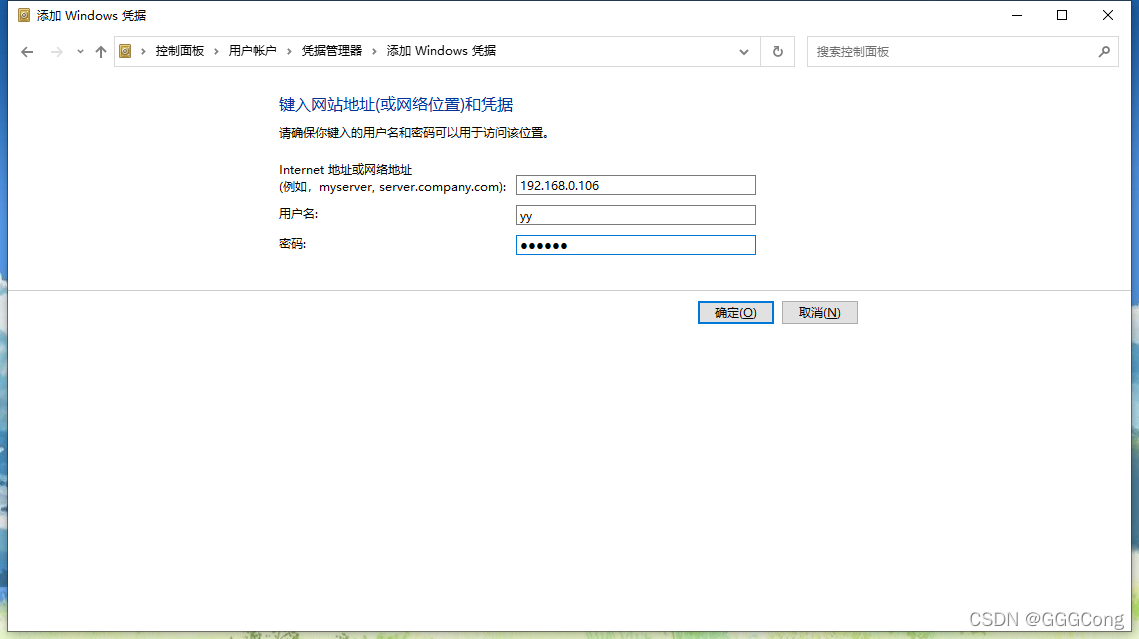Go forward with the right arrow
The height and width of the screenshot is (639, 1139).
pos(57,52)
